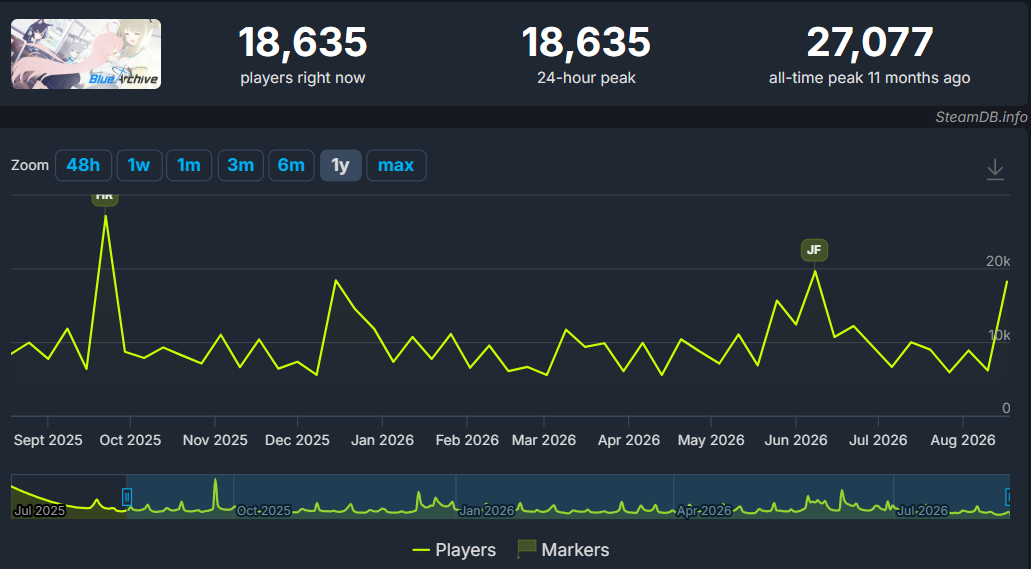
Task: Click the selected range in the navigator
Action: [x=567, y=496]
